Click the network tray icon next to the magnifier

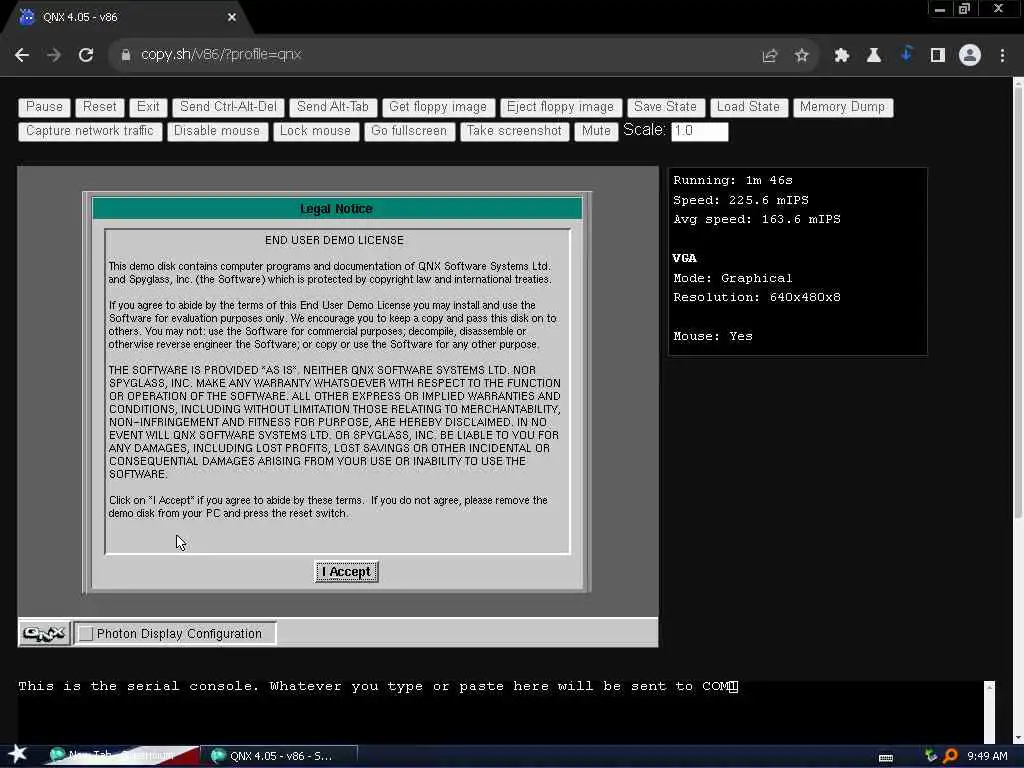931,756
